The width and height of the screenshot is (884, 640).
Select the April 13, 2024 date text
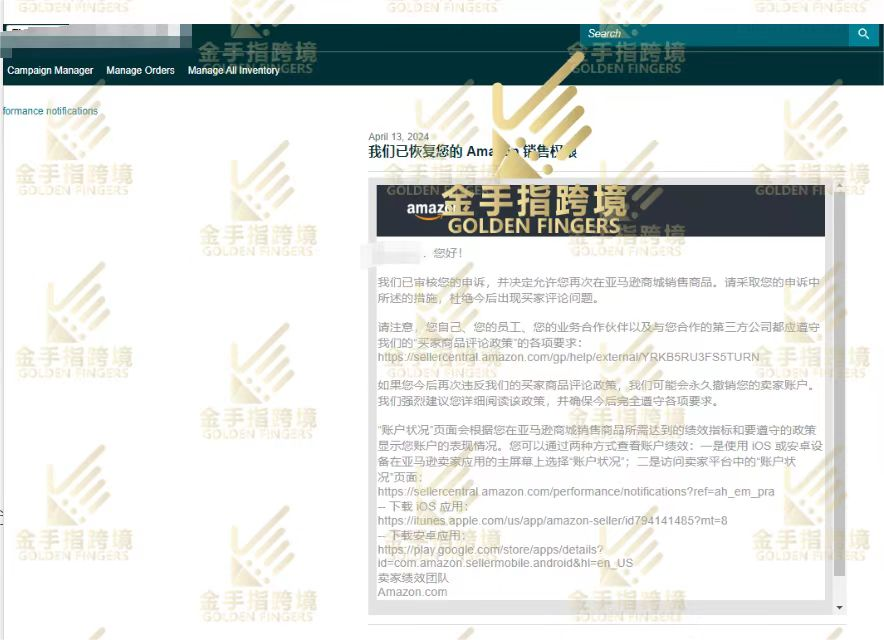pos(398,136)
